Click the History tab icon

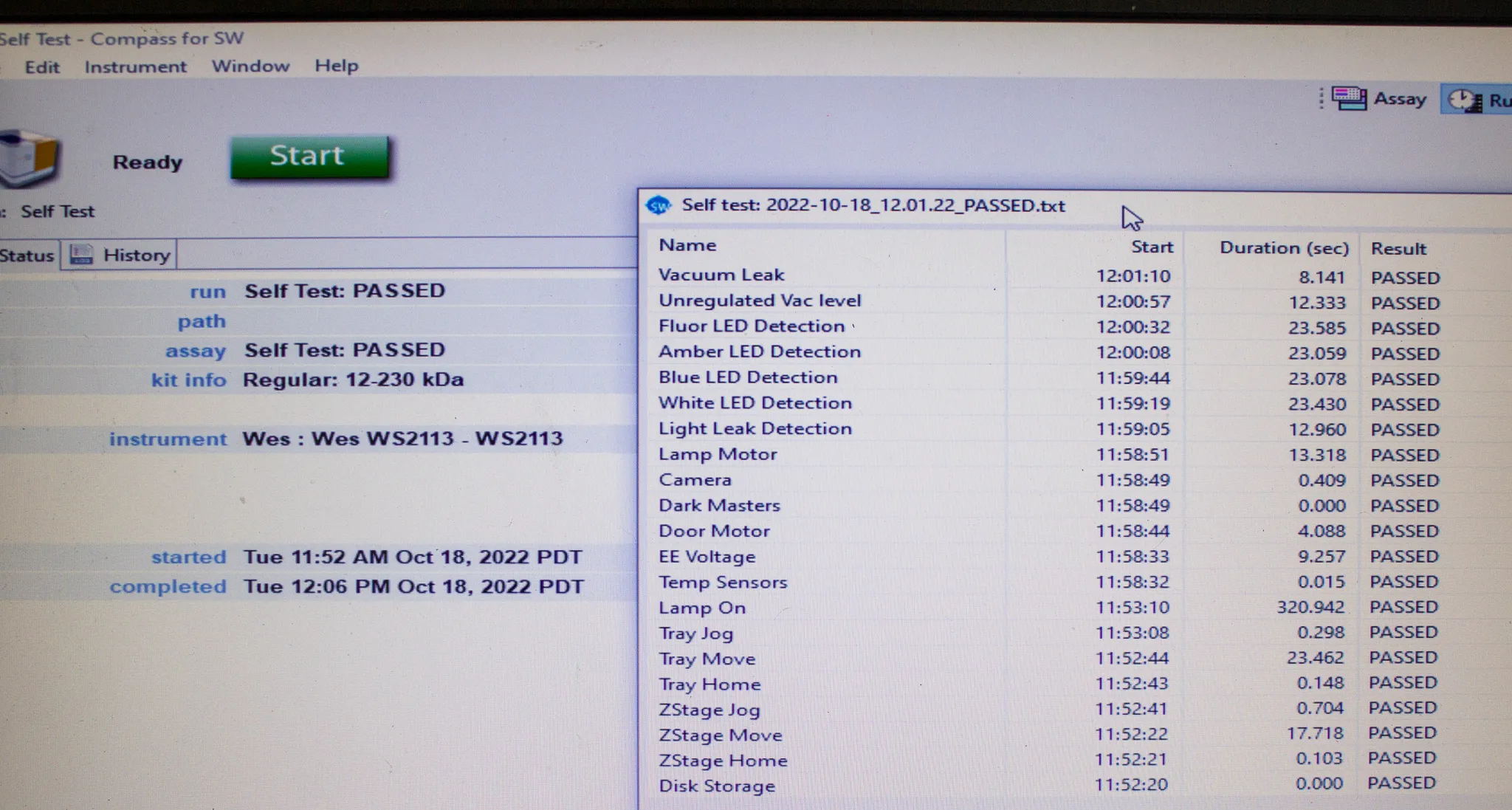pyautogui.click(x=81, y=255)
